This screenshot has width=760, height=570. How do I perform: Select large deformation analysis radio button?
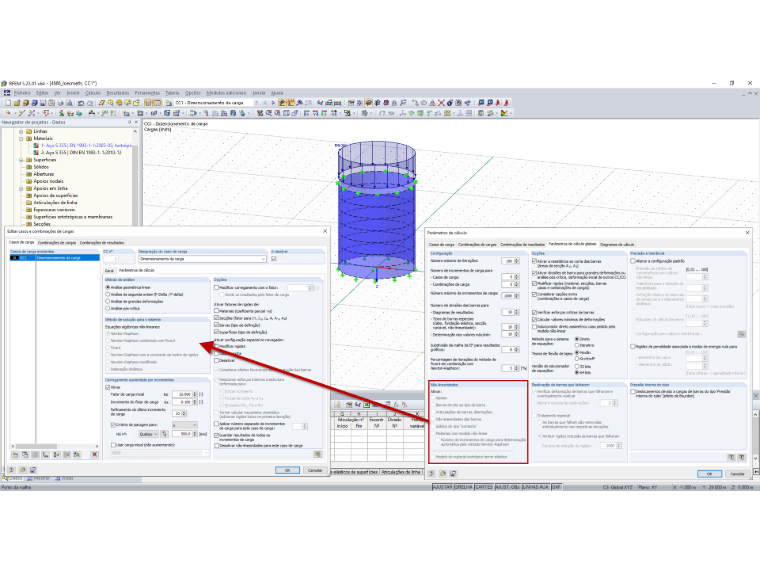pyautogui.click(x=108, y=301)
